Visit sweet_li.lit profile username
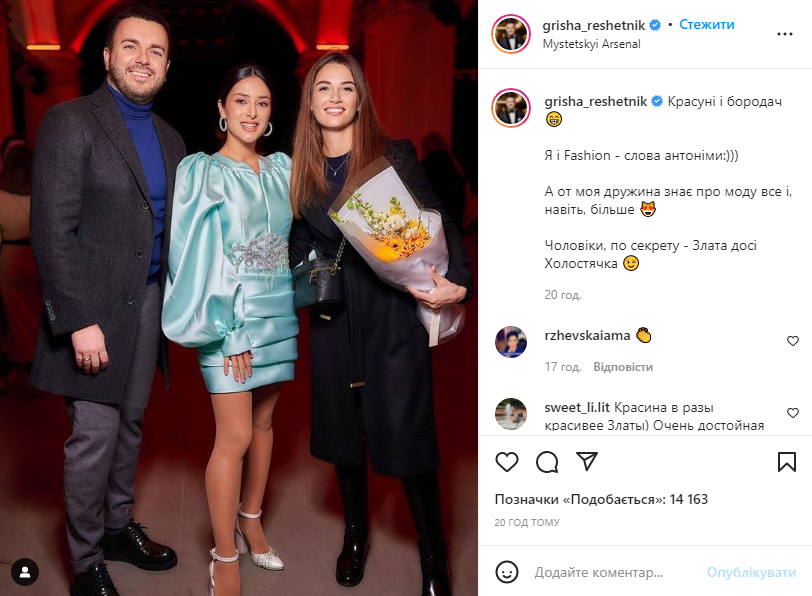The image size is (812, 596). coord(577,408)
